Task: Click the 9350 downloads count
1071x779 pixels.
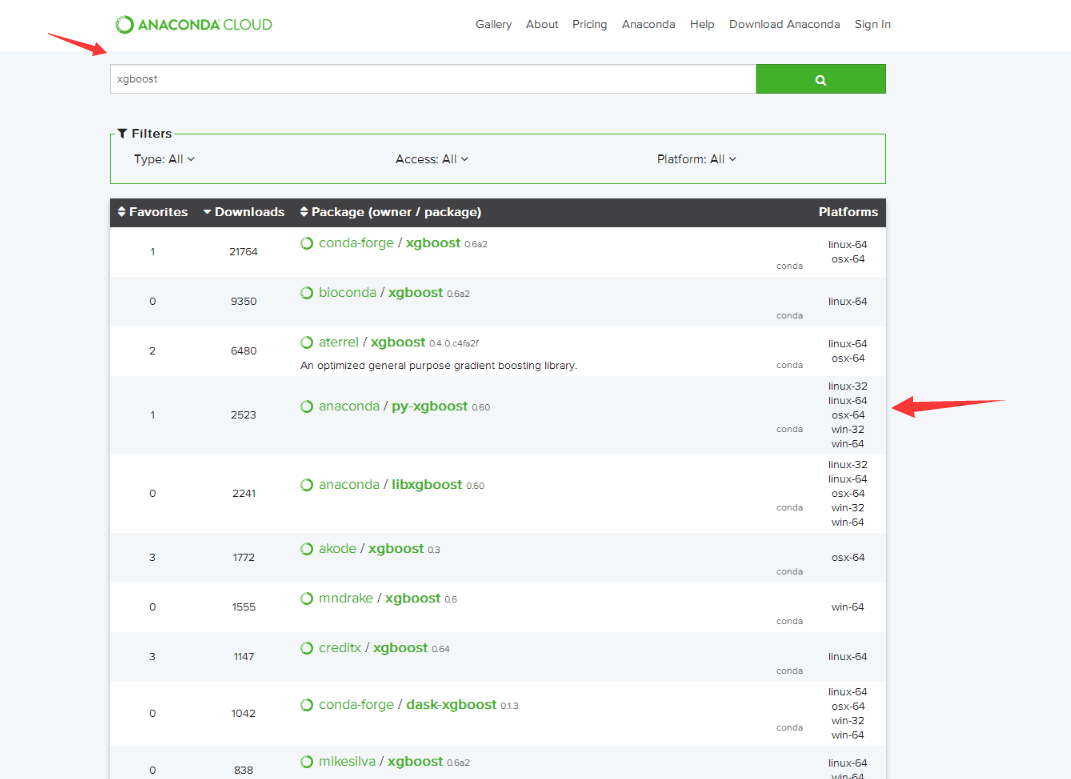Action: click(x=243, y=301)
